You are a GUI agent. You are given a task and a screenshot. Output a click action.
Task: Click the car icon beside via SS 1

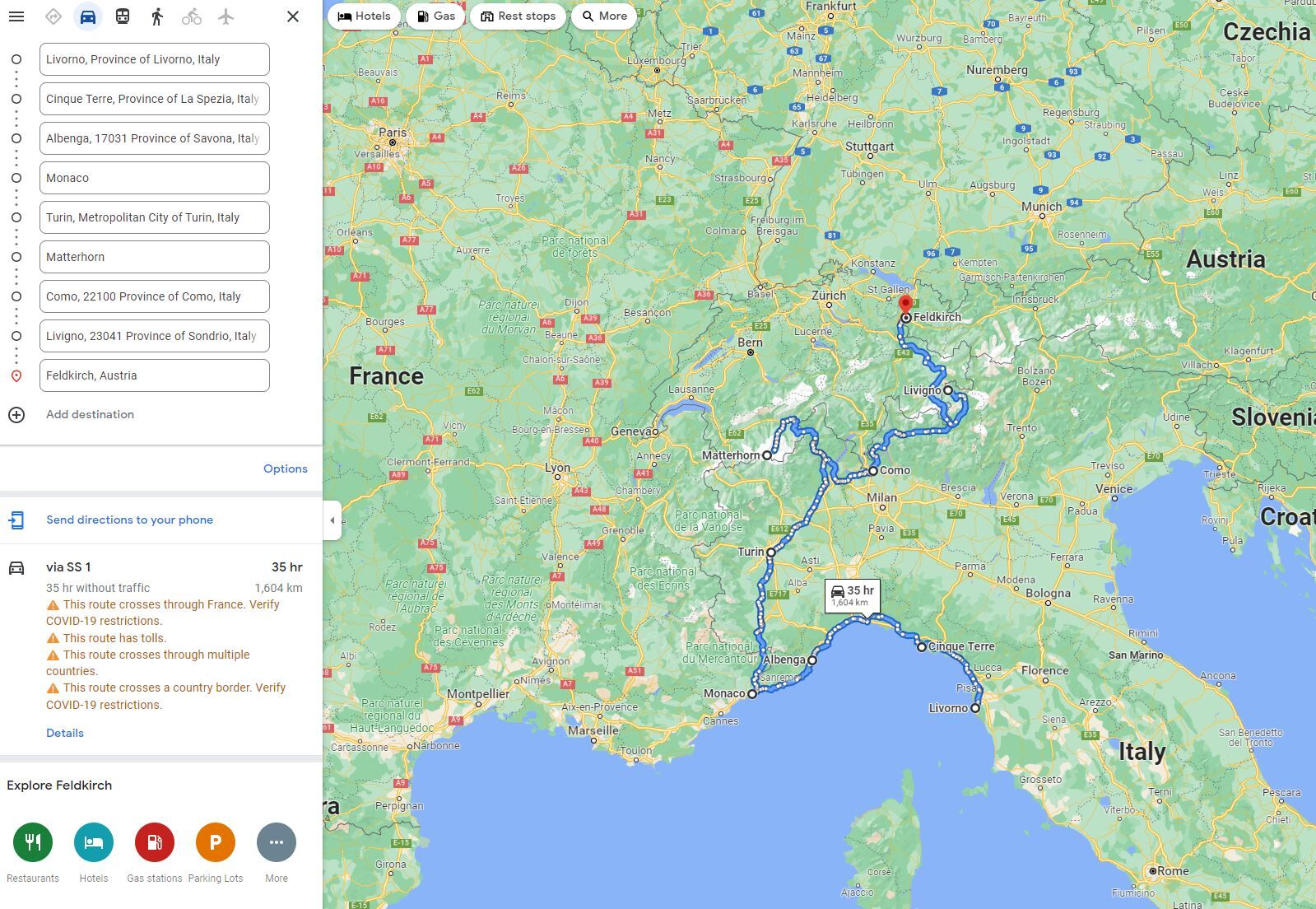pyautogui.click(x=16, y=568)
